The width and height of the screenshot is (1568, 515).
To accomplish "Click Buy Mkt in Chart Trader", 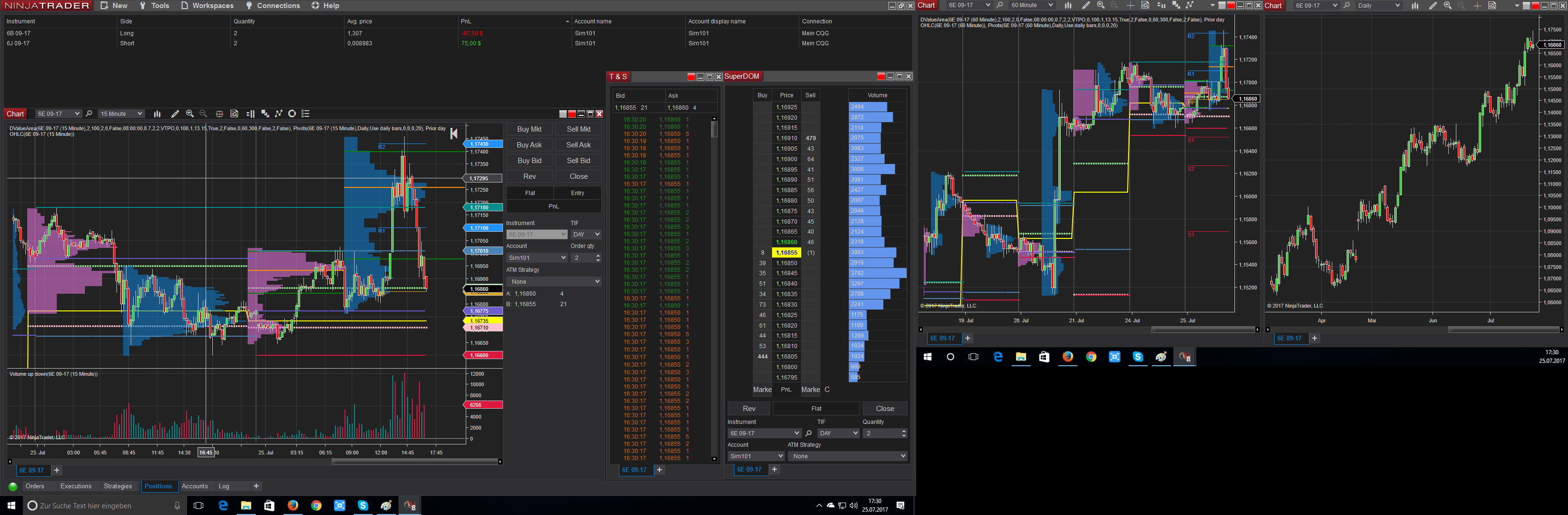I will [529, 129].
